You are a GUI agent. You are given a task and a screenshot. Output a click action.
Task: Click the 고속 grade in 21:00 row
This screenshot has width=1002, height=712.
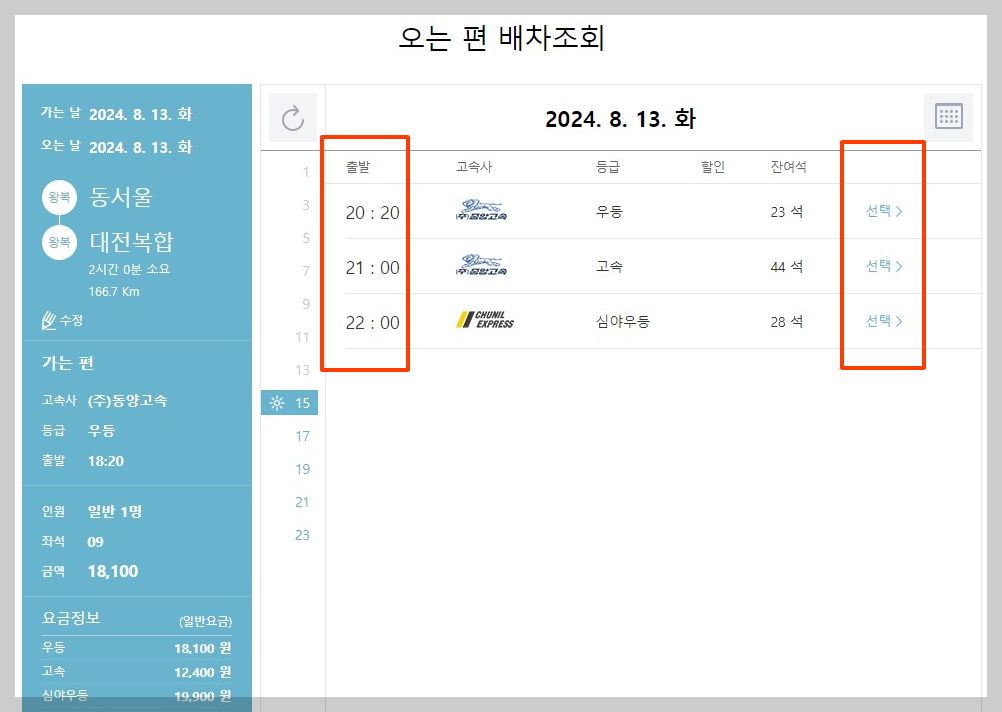(609, 267)
